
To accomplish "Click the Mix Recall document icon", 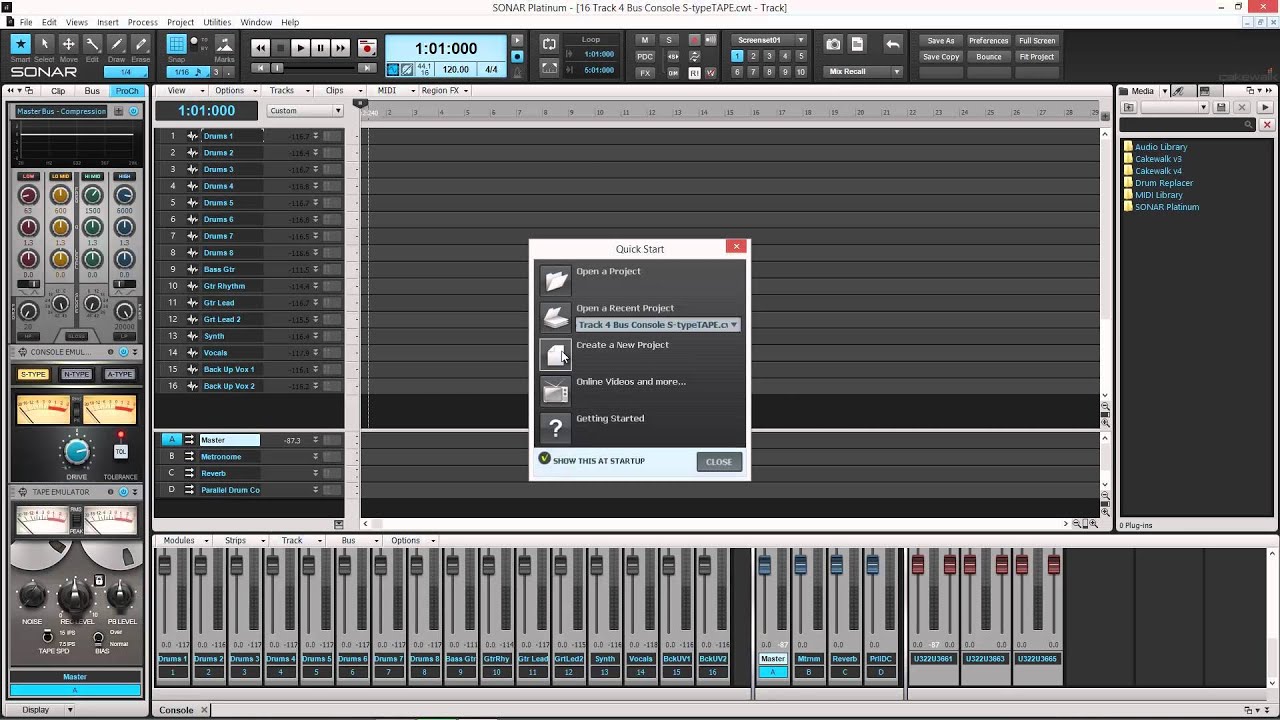I will (x=857, y=44).
